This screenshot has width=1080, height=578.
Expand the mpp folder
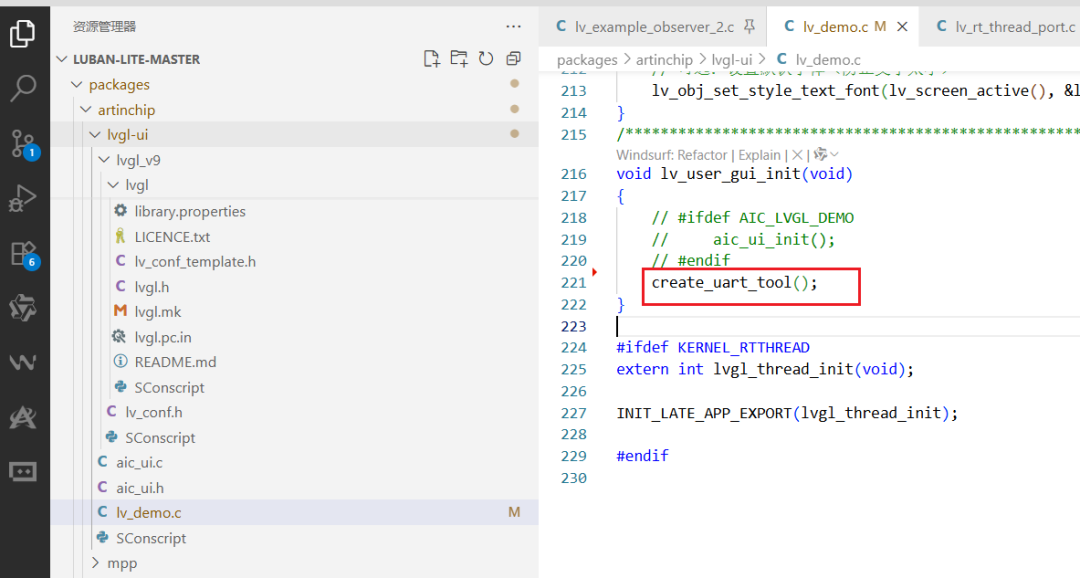point(95,563)
